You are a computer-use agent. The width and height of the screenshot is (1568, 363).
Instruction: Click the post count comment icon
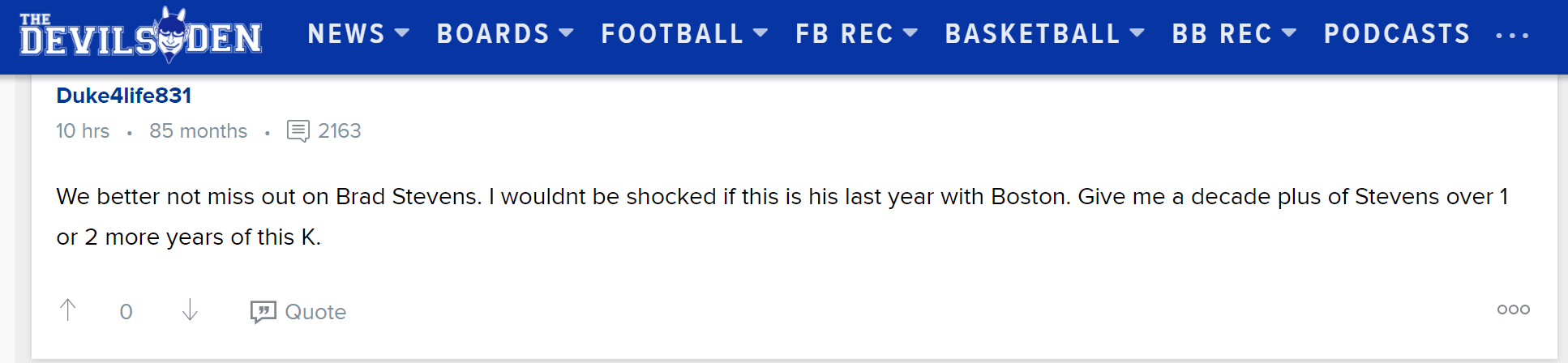click(x=298, y=130)
